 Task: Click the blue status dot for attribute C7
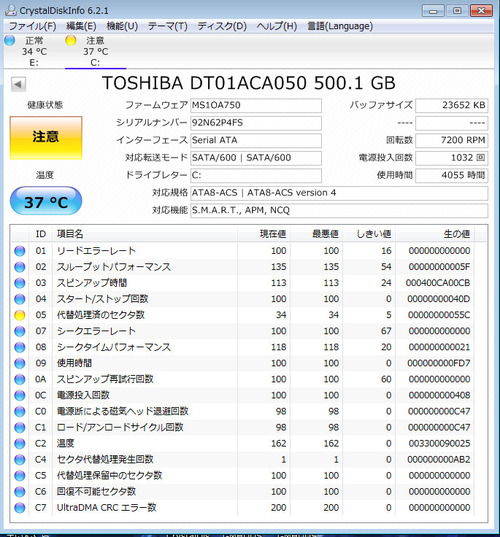pyautogui.click(x=20, y=508)
